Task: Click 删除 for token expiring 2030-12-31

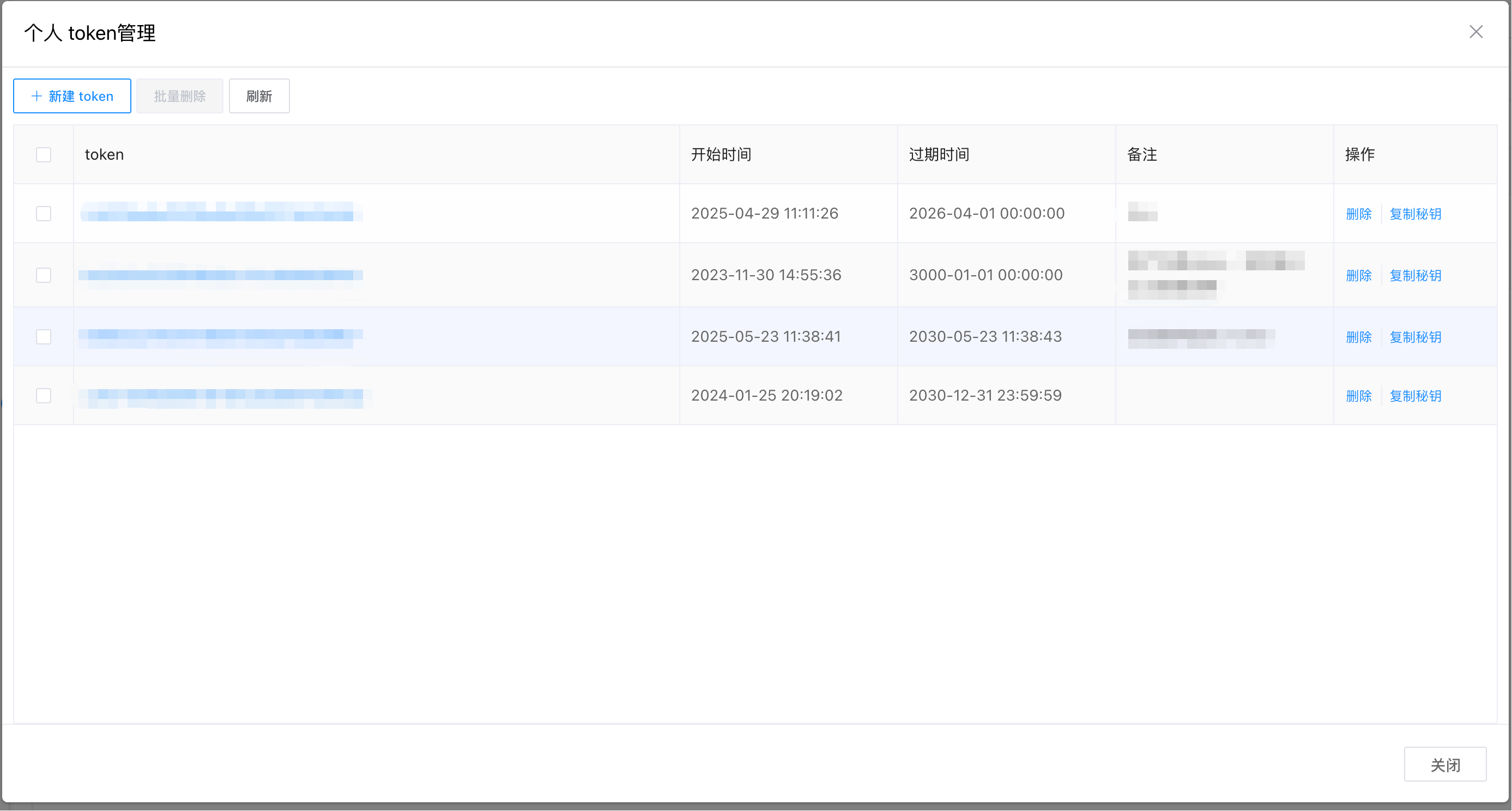Action: click(1358, 396)
